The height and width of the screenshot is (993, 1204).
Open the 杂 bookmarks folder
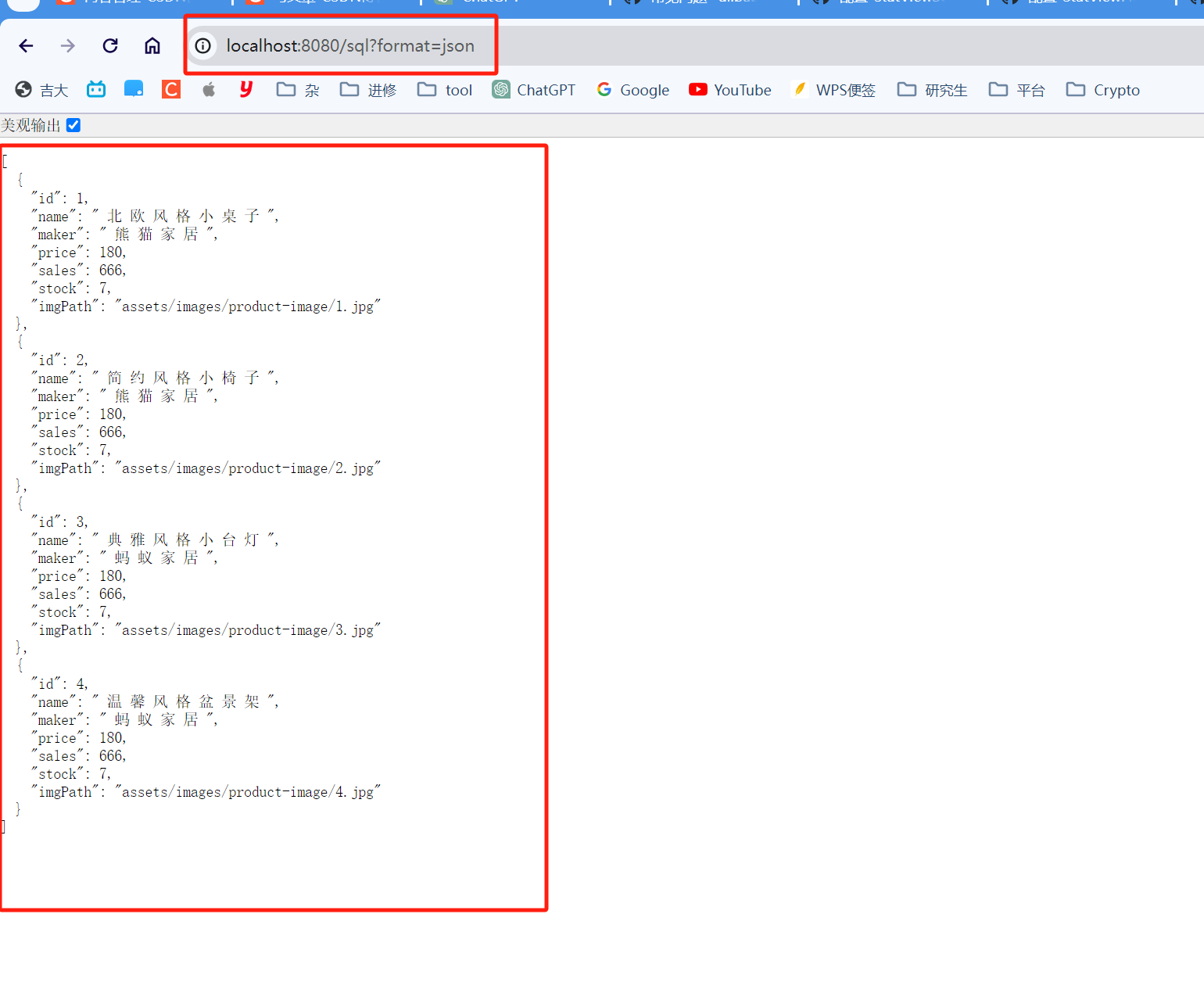[x=299, y=90]
